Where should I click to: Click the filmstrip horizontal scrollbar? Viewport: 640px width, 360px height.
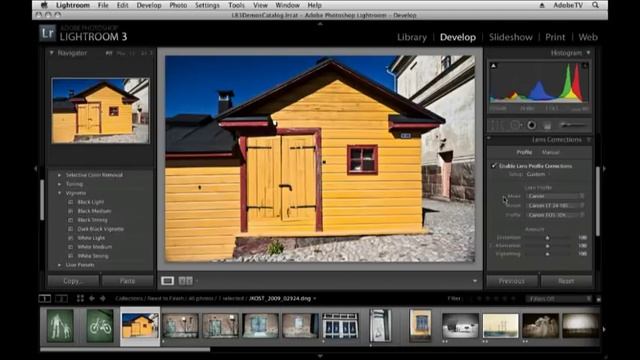[x=125, y=349]
